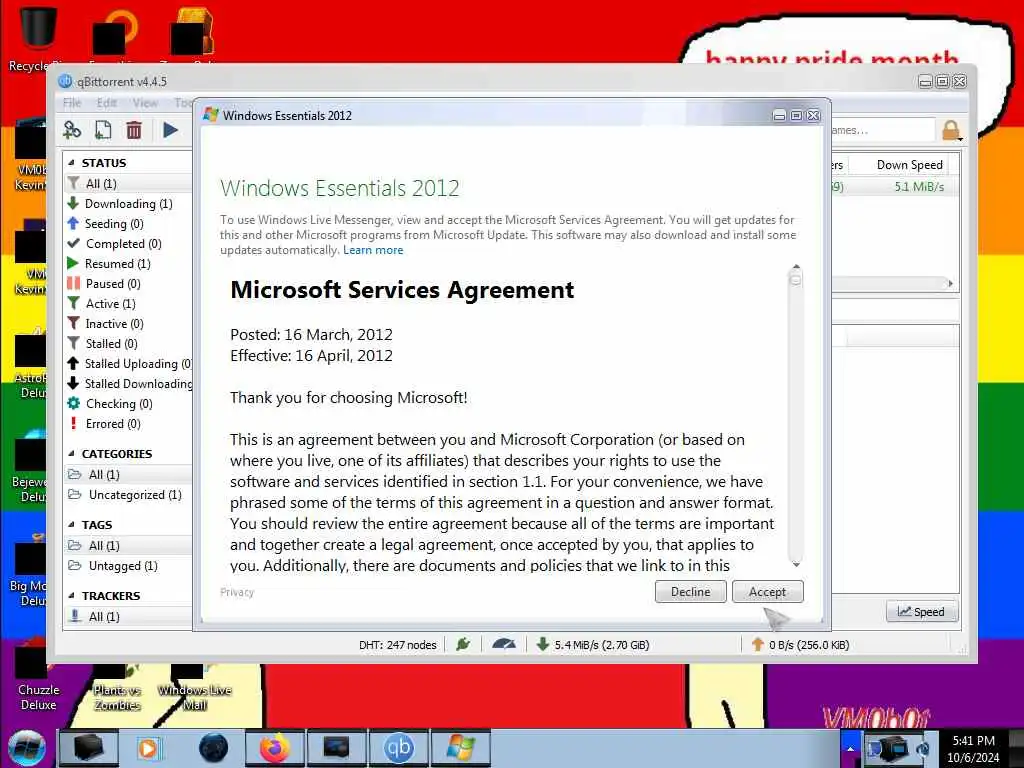Screen dimensions: 1024x768
Task: Select the Paused (0) filter
Action: click(x=129, y=283)
